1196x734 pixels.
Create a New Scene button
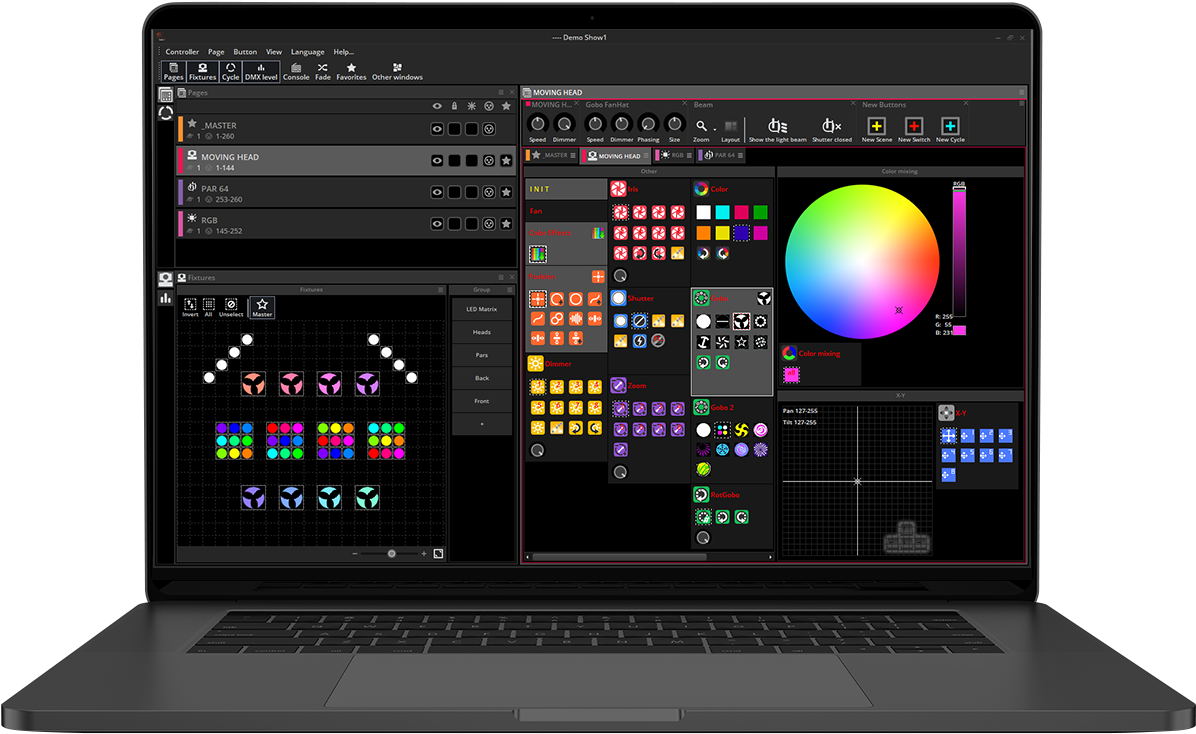click(876, 129)
